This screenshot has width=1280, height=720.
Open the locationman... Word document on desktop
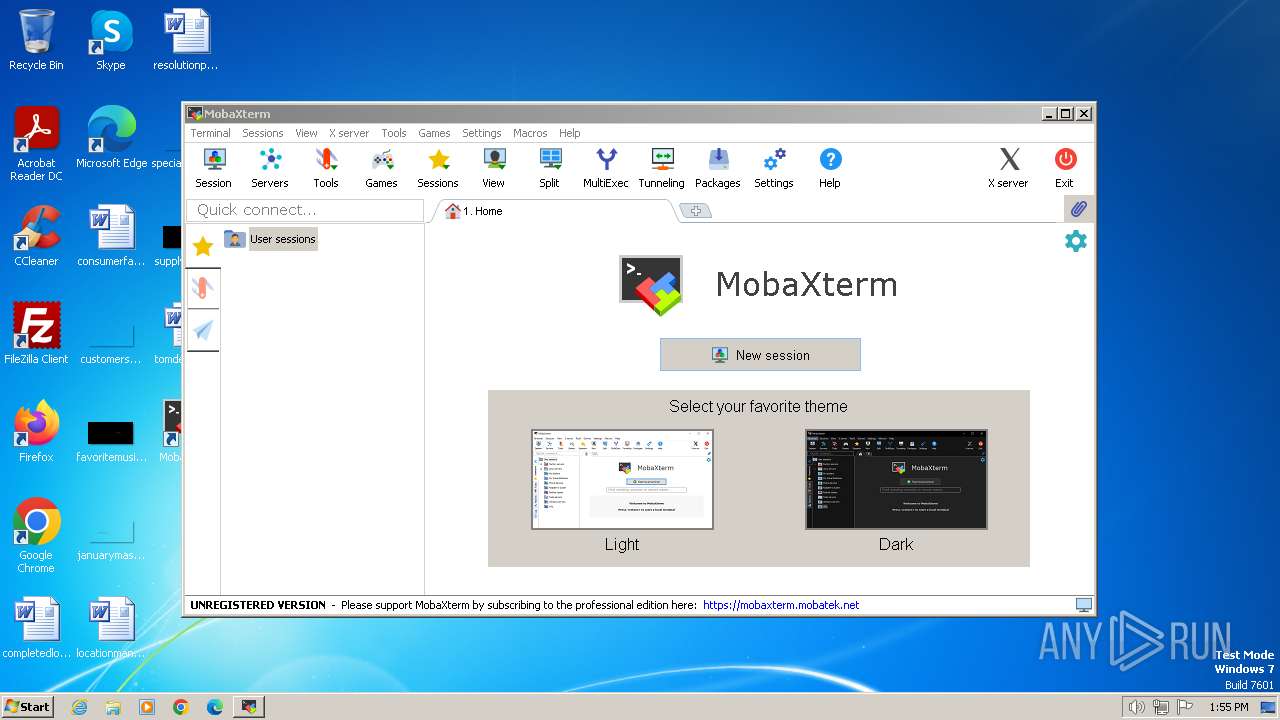(110, 628)
